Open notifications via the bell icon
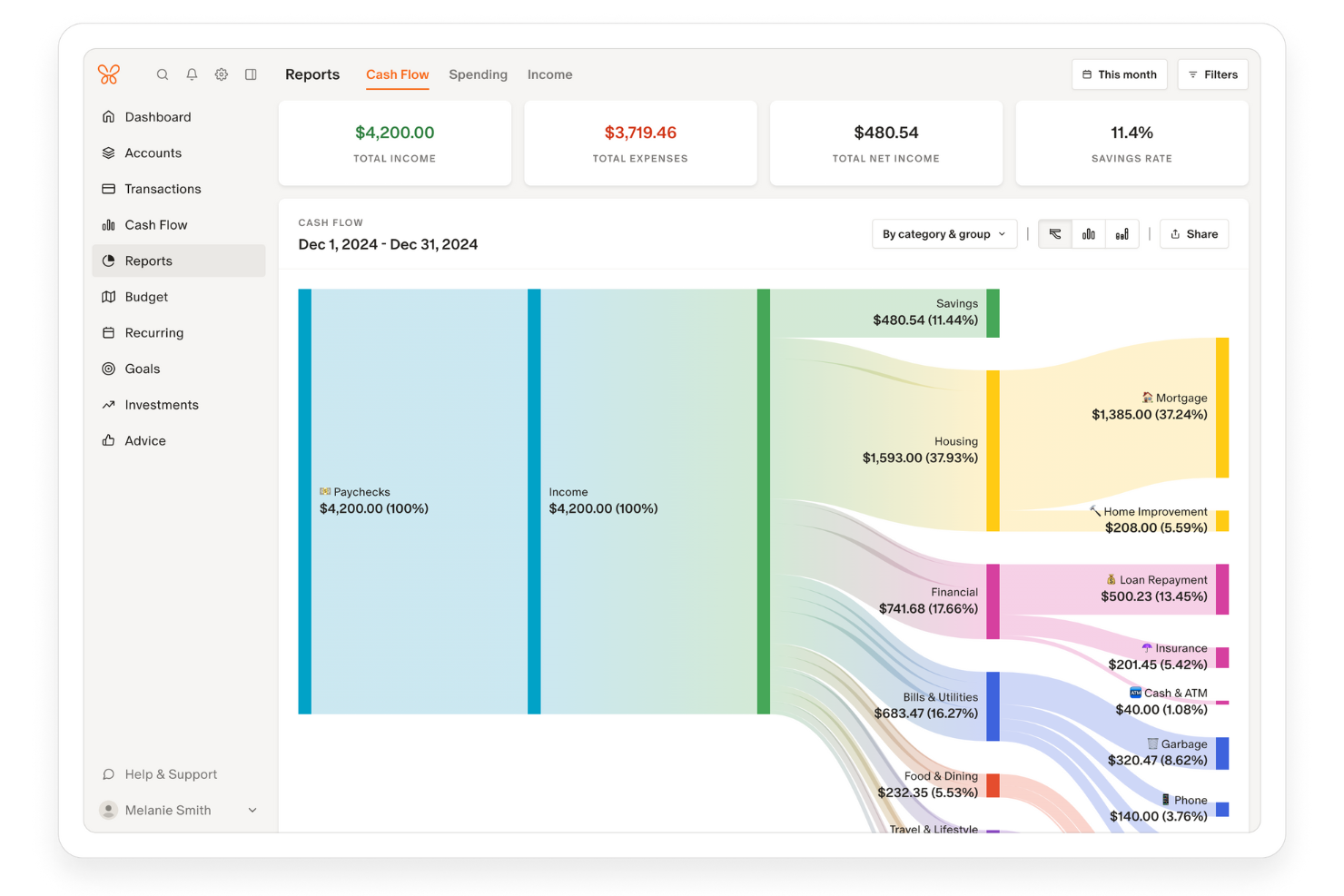The height and width of the screenshot is (896, 1344). click(192, 74)
